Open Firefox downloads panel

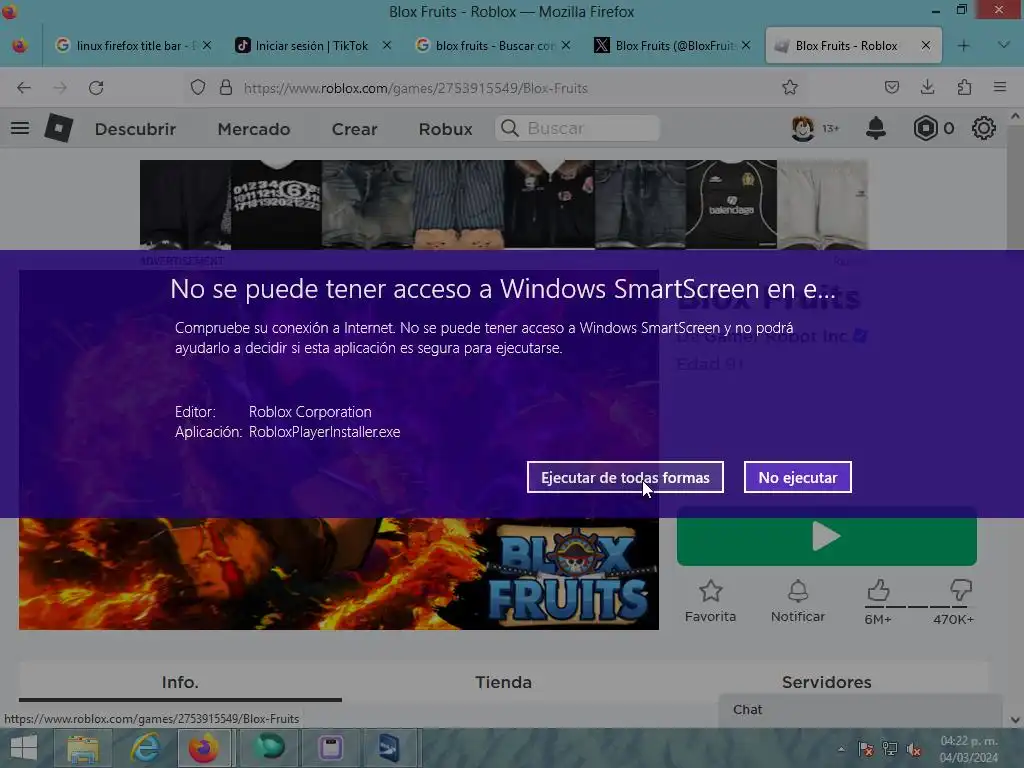tap(927, 88)
